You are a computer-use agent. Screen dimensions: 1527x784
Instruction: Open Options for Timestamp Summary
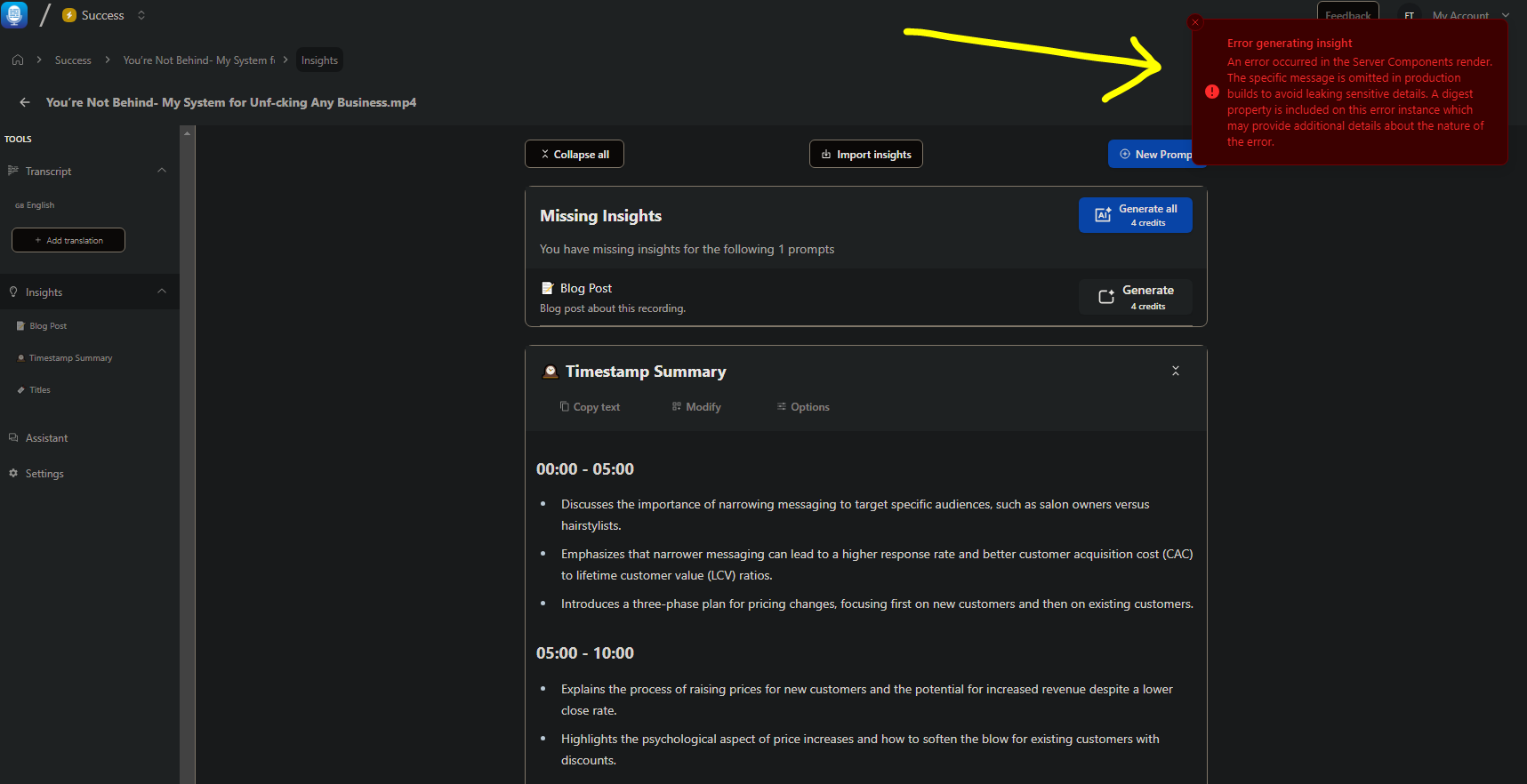click(x=803, y=407)
